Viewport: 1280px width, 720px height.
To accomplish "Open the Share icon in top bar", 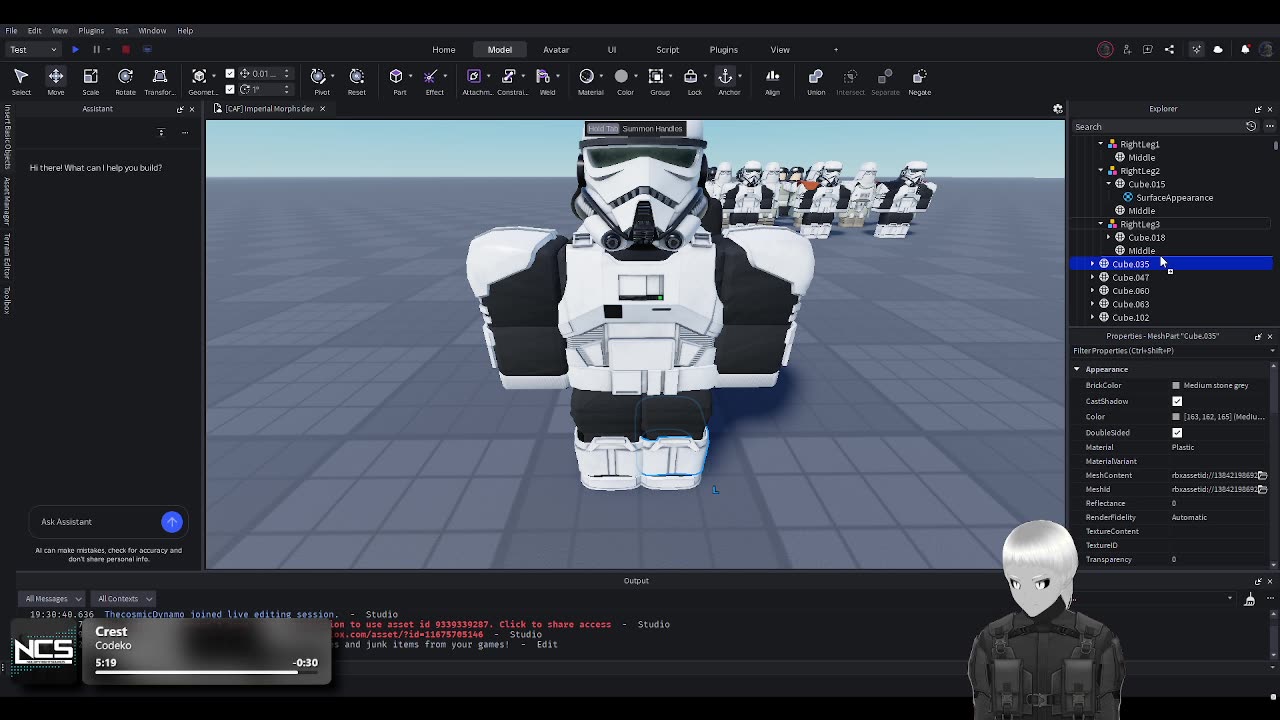I will point(1169,49).
